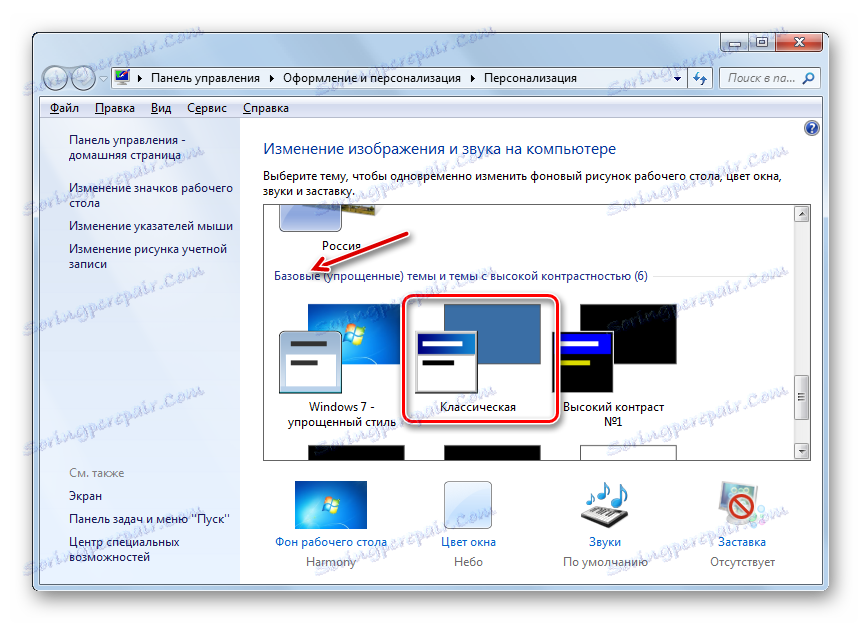The width and height of the screenshot is (862, 624).
Task: Open the Sounds (Звуки) icon
Action: 604,505
